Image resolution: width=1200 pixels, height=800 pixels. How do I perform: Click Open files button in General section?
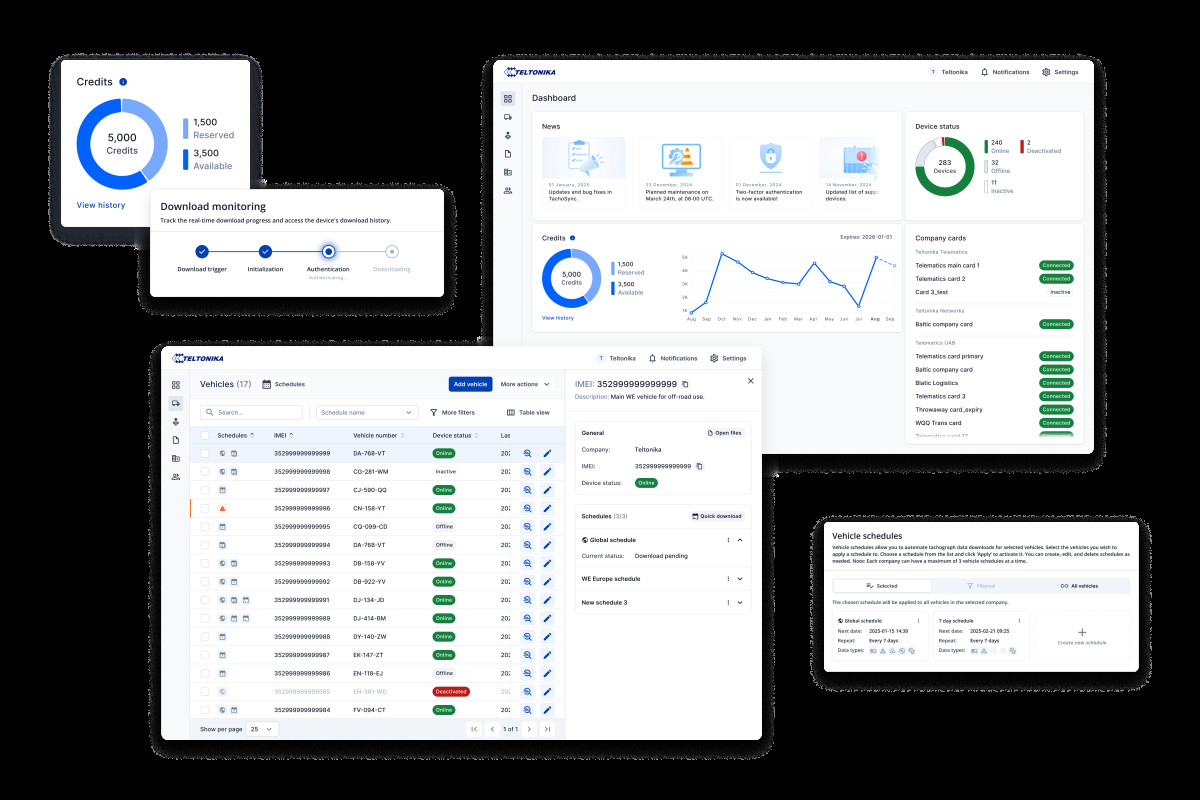click(725, 433)
